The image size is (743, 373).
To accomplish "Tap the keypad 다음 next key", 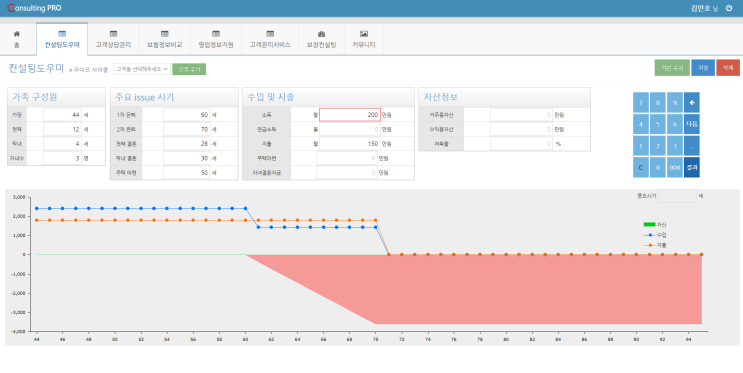I will (x=691, y=124).
